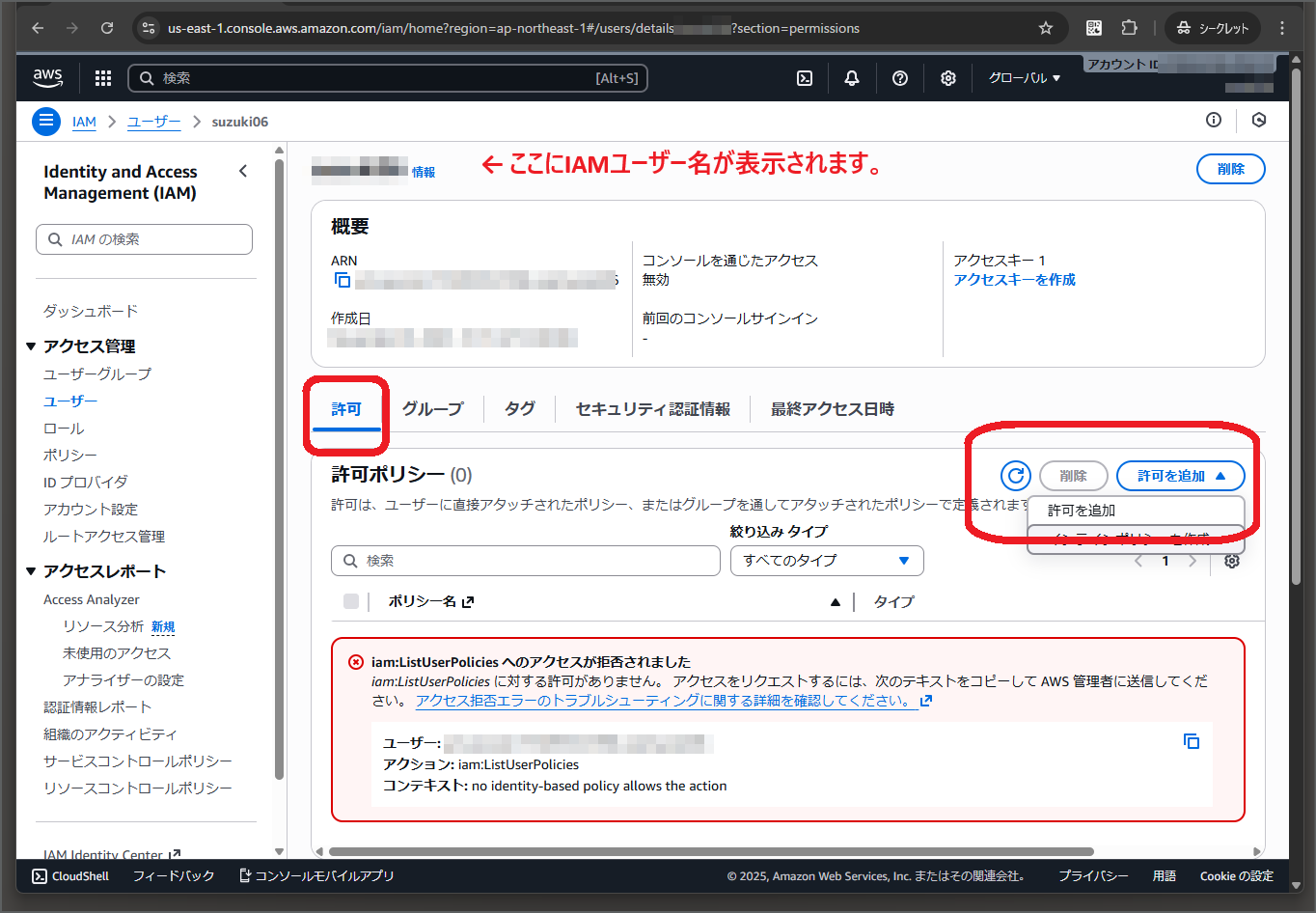Image resolution: width=1316 pixels, height=913 pixels.
Task: Open Cookie の設定 in the footer
Action: click(1237, 876)
